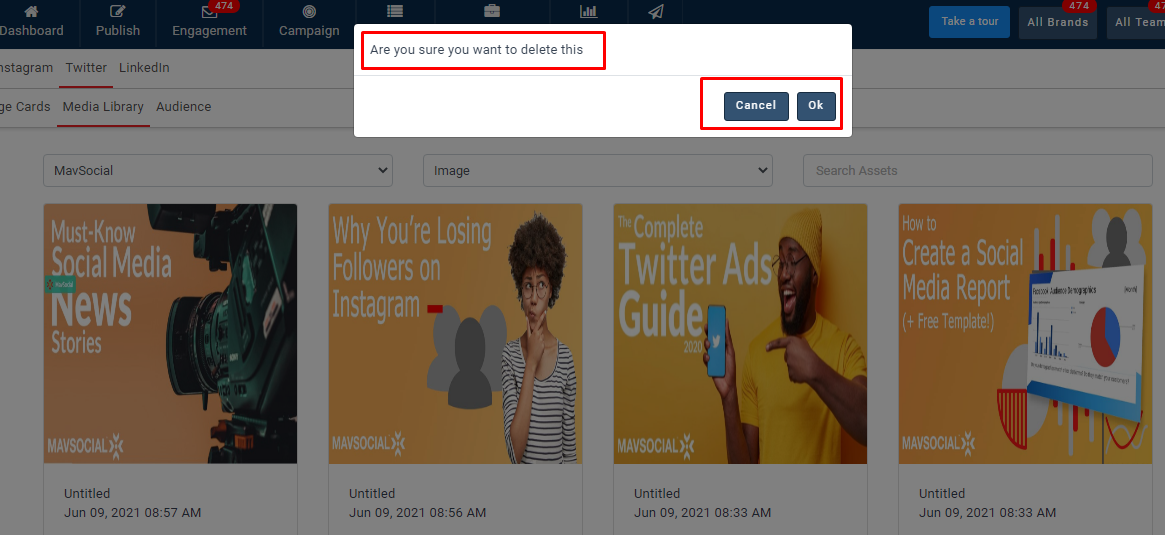Open the All Brands selector

(x=1057, y=22)
